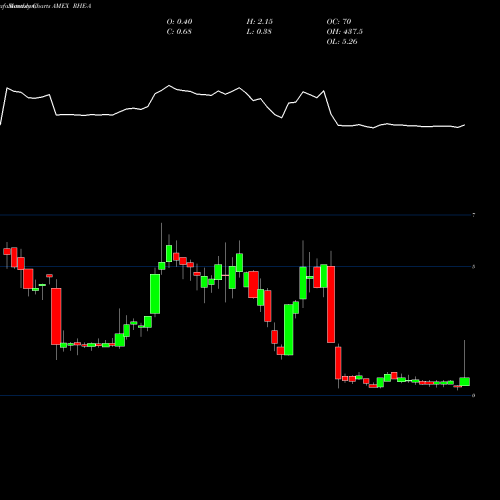The width and height of the screenshot is (500, 500).
Task: Click the 'O: 0.40' open value
Action: [179, 22]
